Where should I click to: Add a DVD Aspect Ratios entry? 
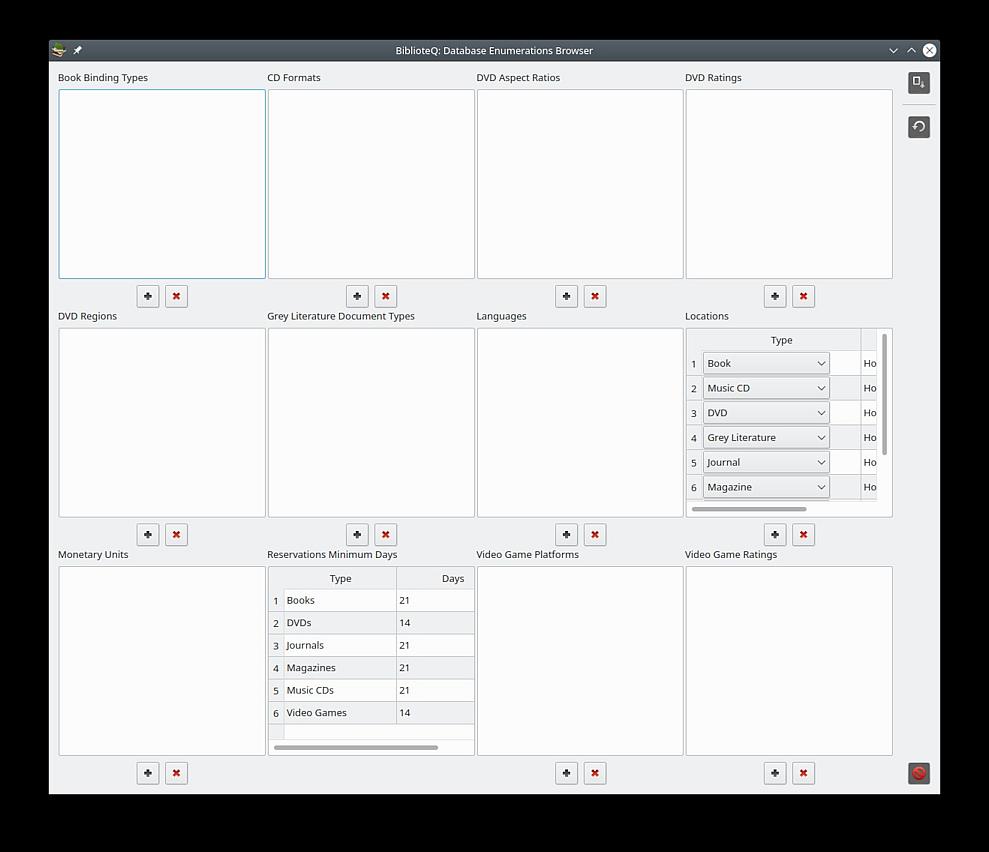click(566, 296)
